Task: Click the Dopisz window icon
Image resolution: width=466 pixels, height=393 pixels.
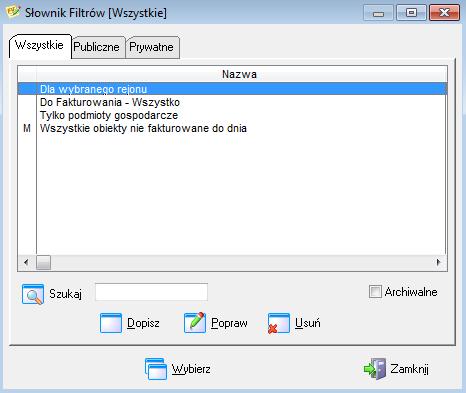Action: tap(111, 323)
